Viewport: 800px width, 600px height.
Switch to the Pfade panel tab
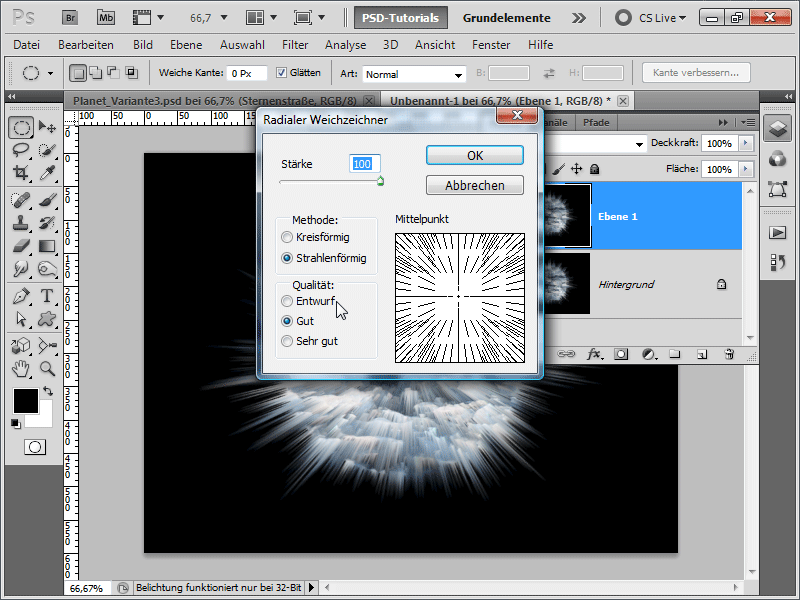[596, 122]
